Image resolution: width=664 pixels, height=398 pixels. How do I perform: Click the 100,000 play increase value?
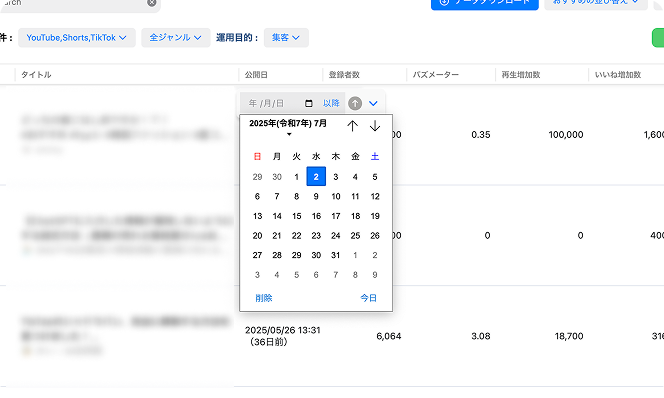(566, 135)
